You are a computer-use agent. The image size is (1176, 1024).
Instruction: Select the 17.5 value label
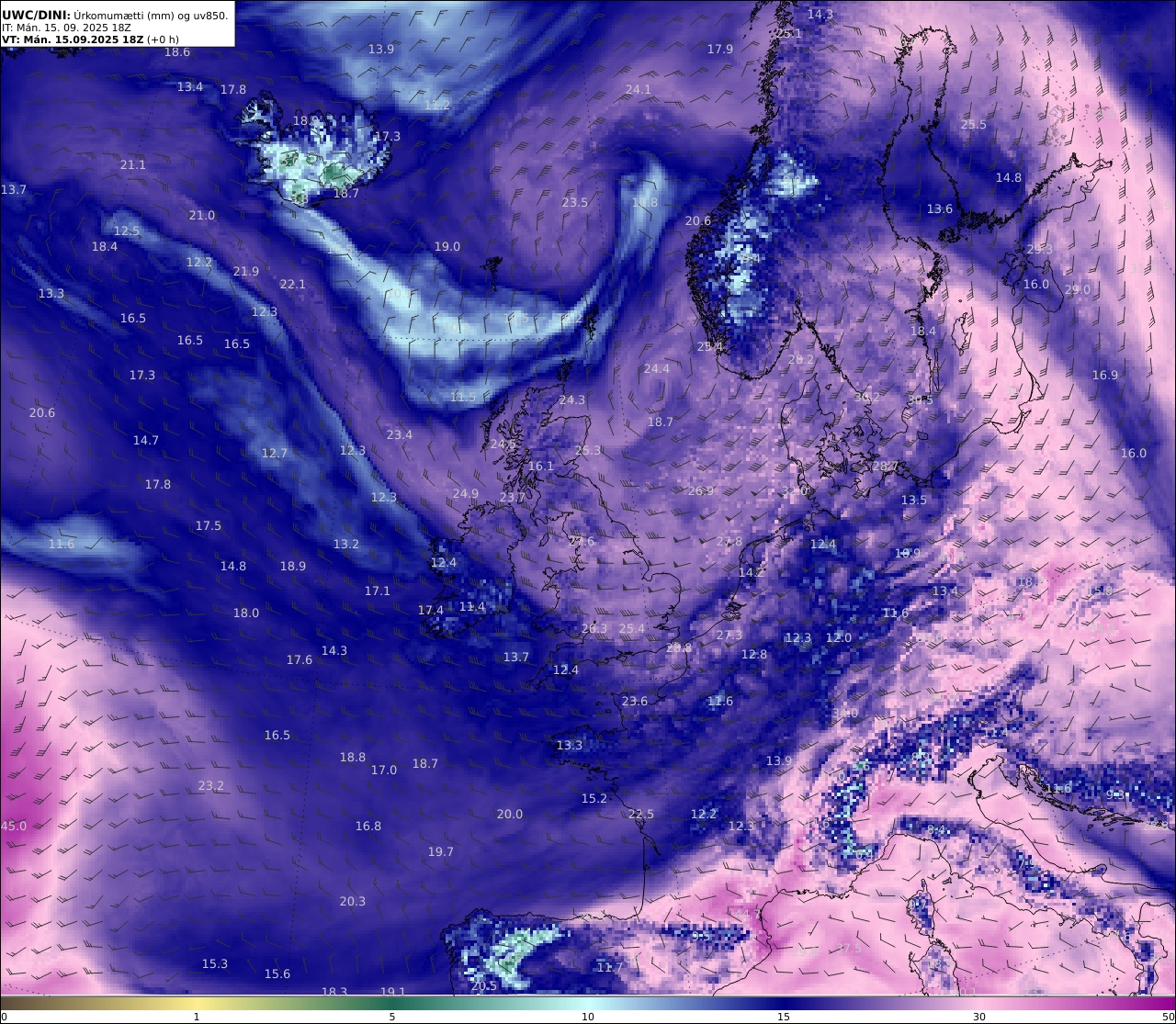pos(208,526)
